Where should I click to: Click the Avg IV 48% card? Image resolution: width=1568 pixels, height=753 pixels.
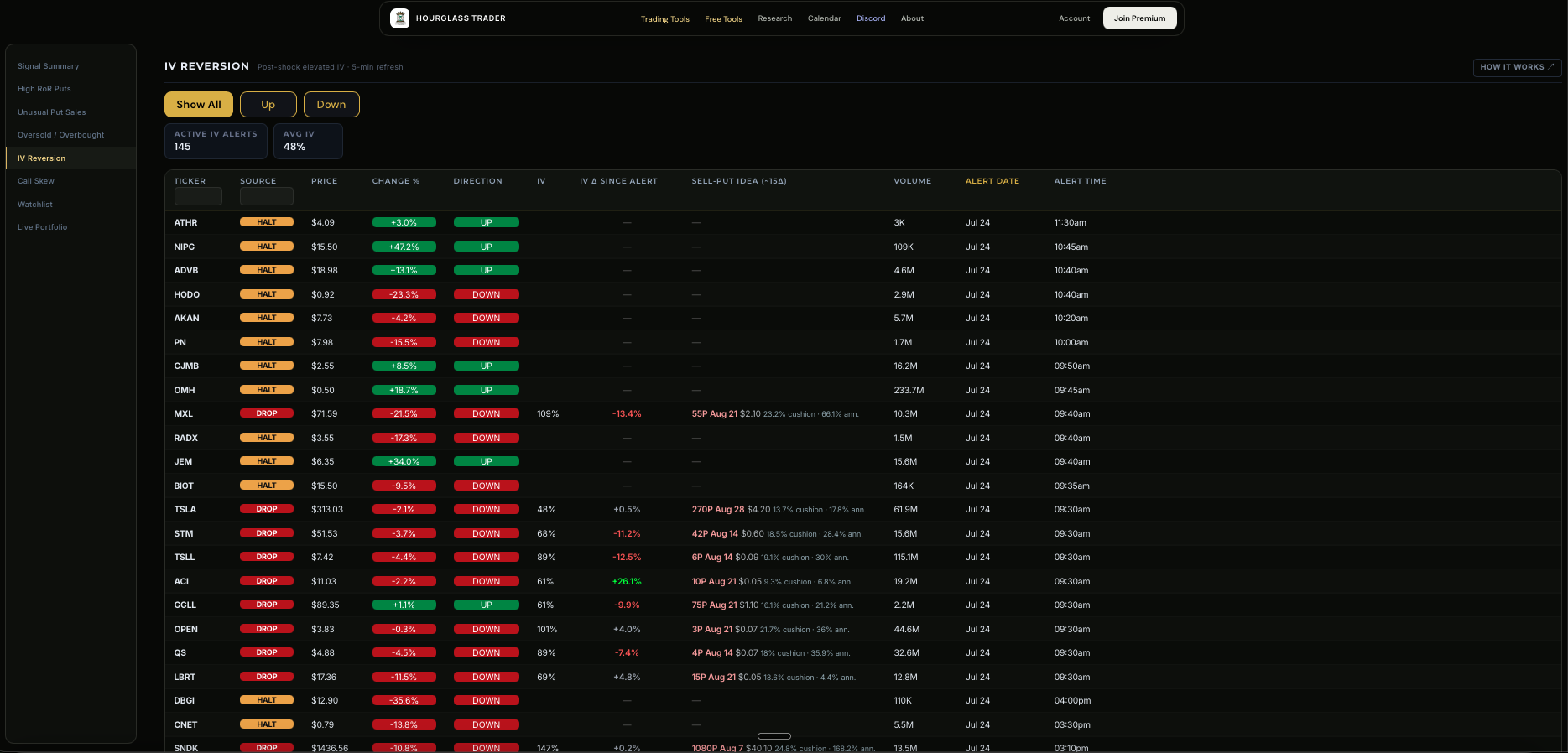pyautogui.click(x=308, y=141)
